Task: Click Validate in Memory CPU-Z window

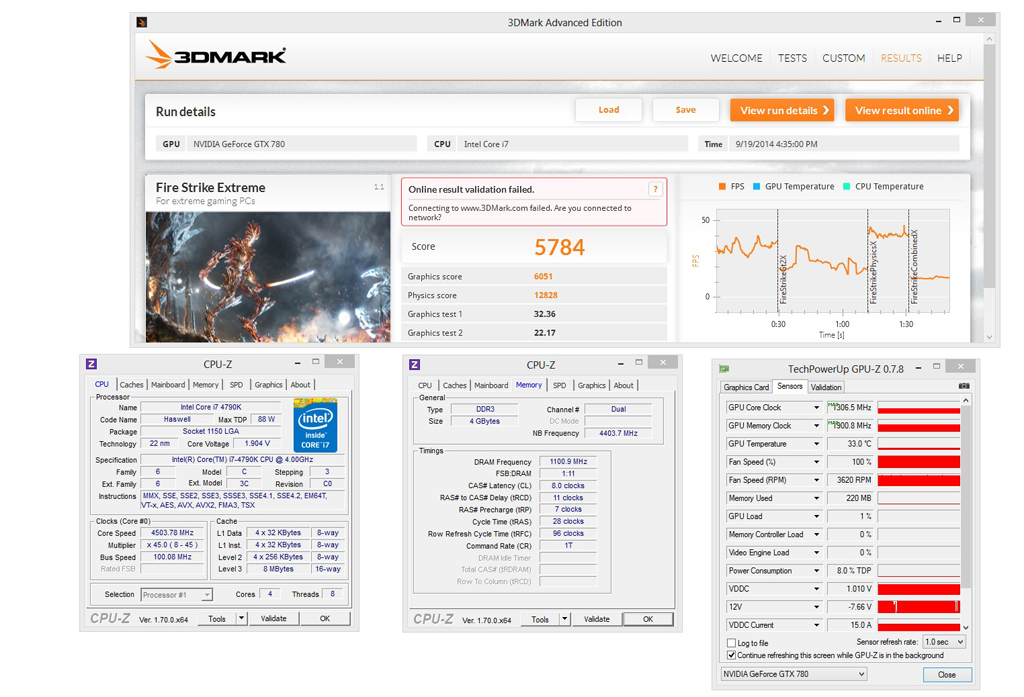Action: pyautogui.click(x=597, y=619)
